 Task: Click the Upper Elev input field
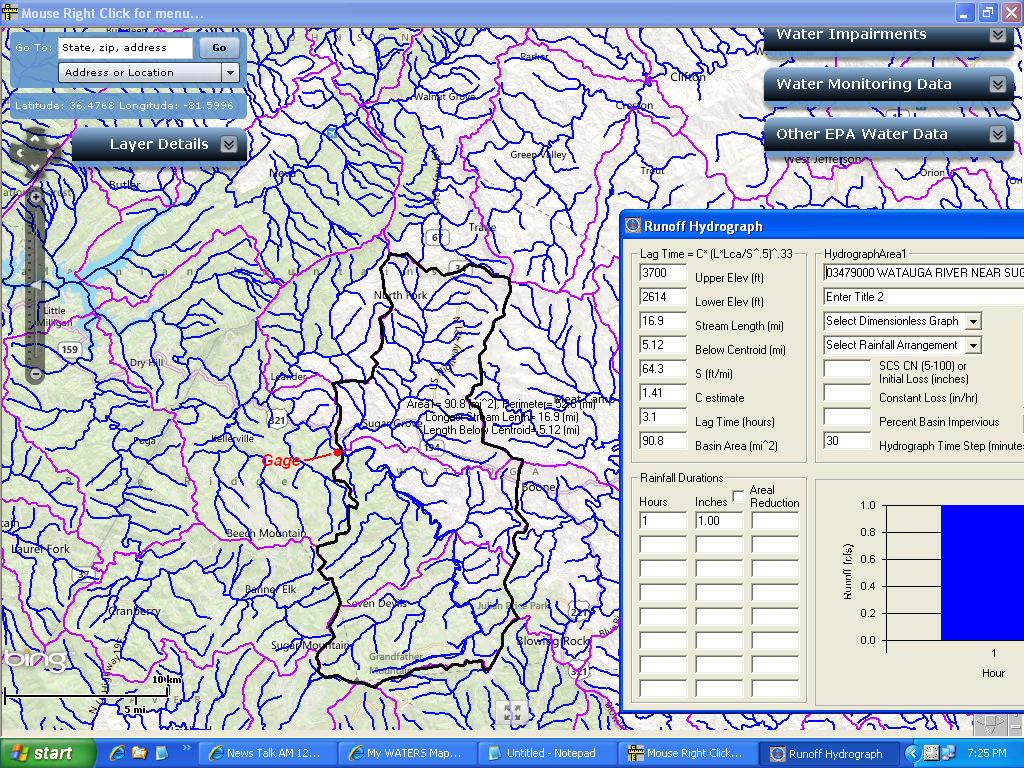click(663, 273)
